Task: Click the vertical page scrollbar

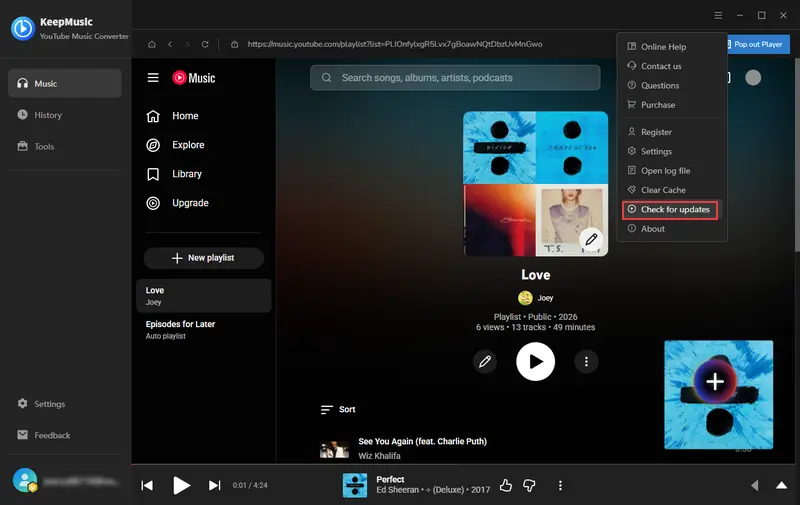Action: tap(797, 155)
